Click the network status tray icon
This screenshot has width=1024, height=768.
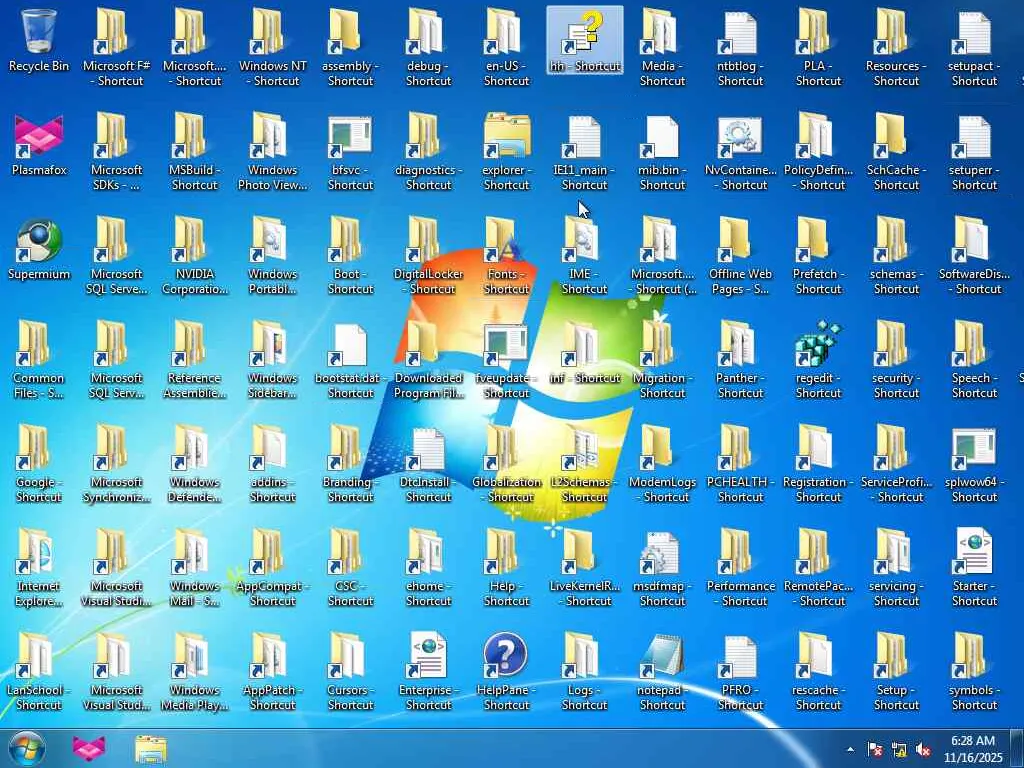click(899, 750)
